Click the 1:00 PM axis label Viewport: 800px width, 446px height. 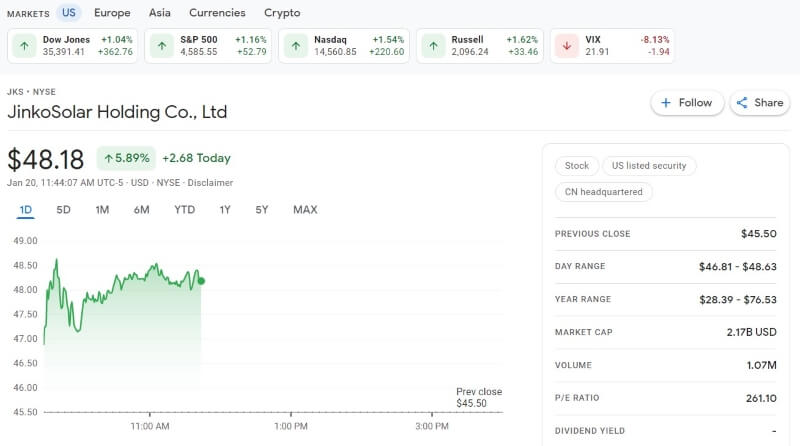pyautogui.click(x=291, y=426)
